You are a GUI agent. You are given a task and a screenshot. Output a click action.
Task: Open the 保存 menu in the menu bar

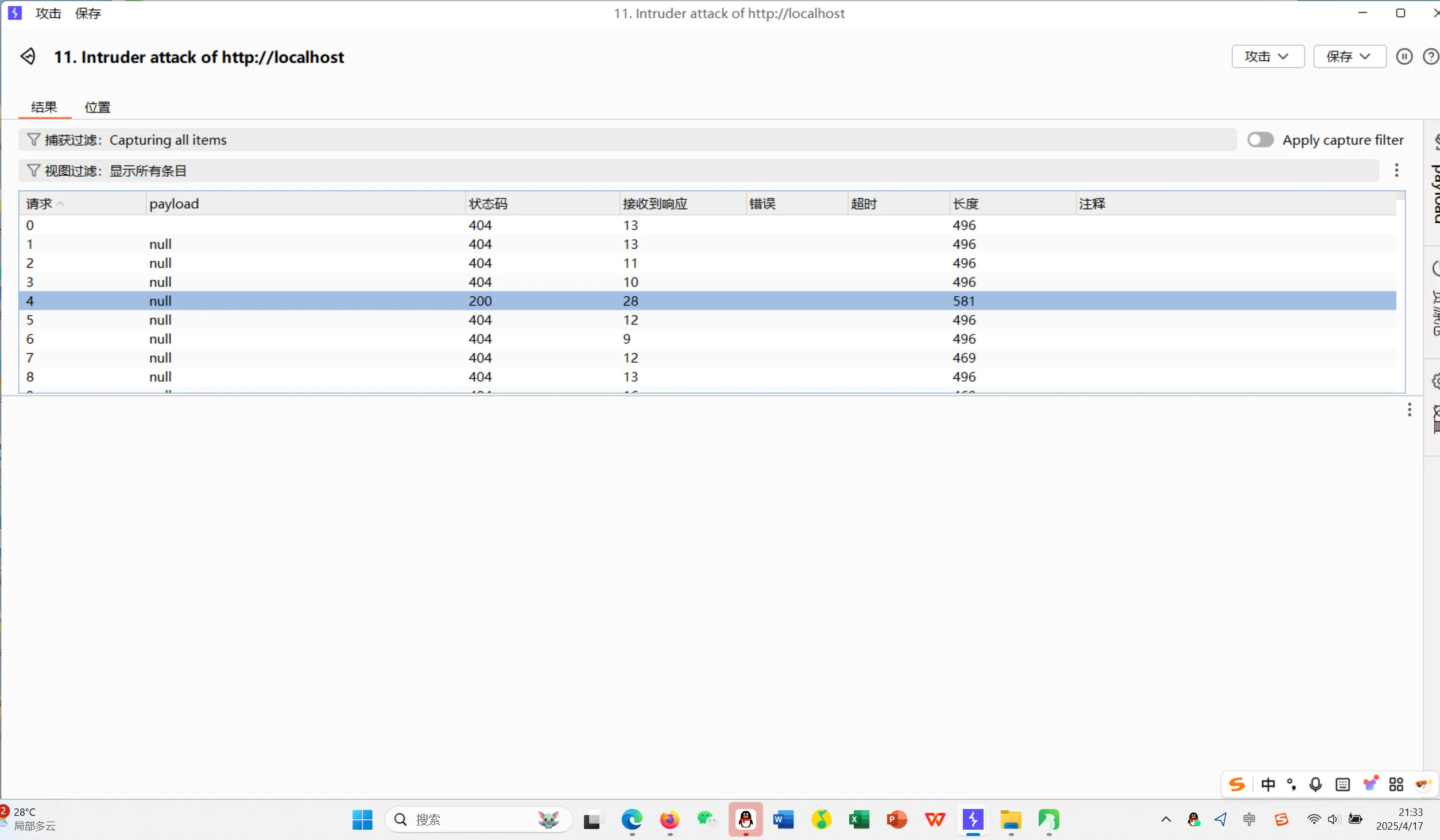click(x=88, y=13)
